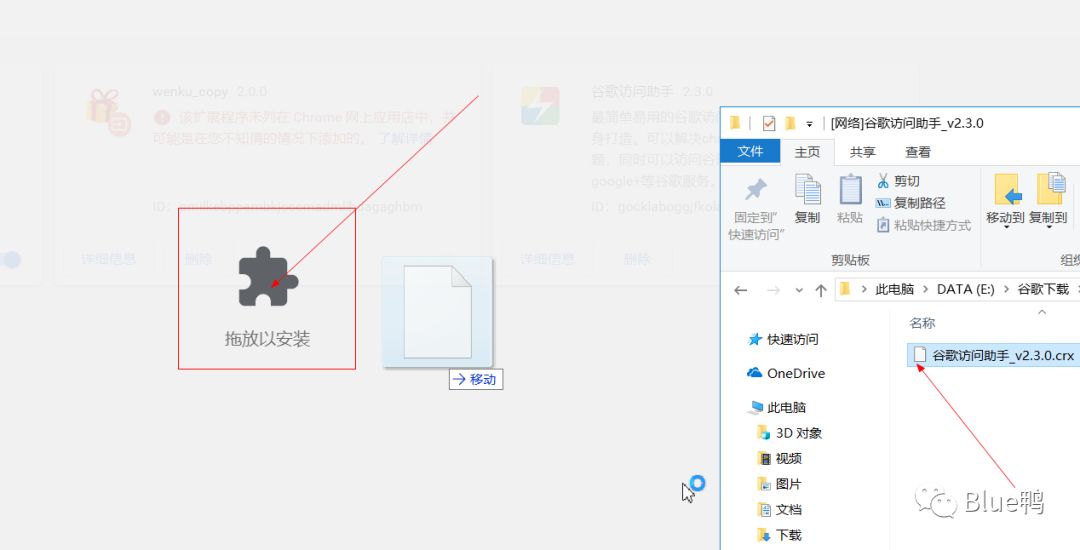Toggle the extension switch at far left

pyautogui.click(x=9, y=260)
